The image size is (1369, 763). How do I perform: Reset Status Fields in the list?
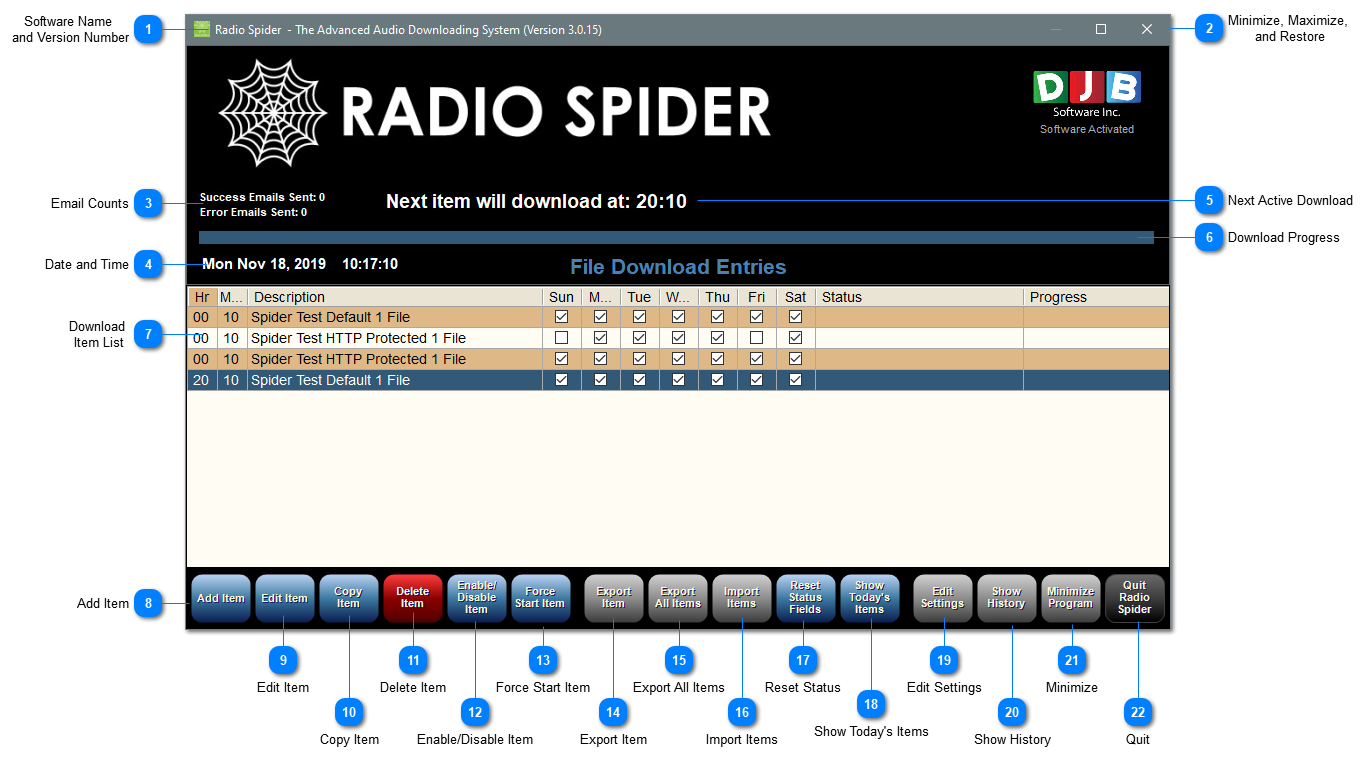point(805,599)
